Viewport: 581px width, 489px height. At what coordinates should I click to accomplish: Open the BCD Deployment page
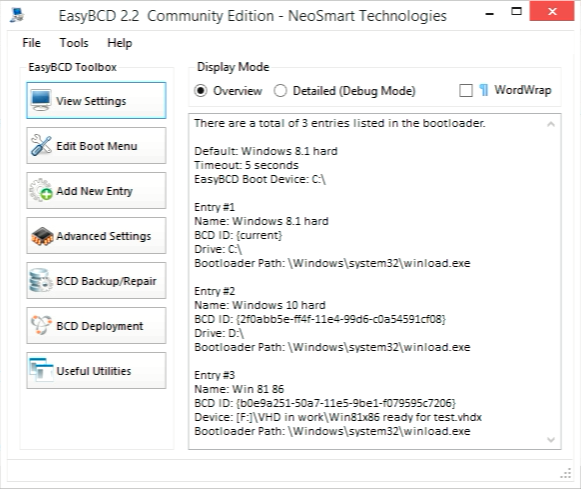click(96, 326)
